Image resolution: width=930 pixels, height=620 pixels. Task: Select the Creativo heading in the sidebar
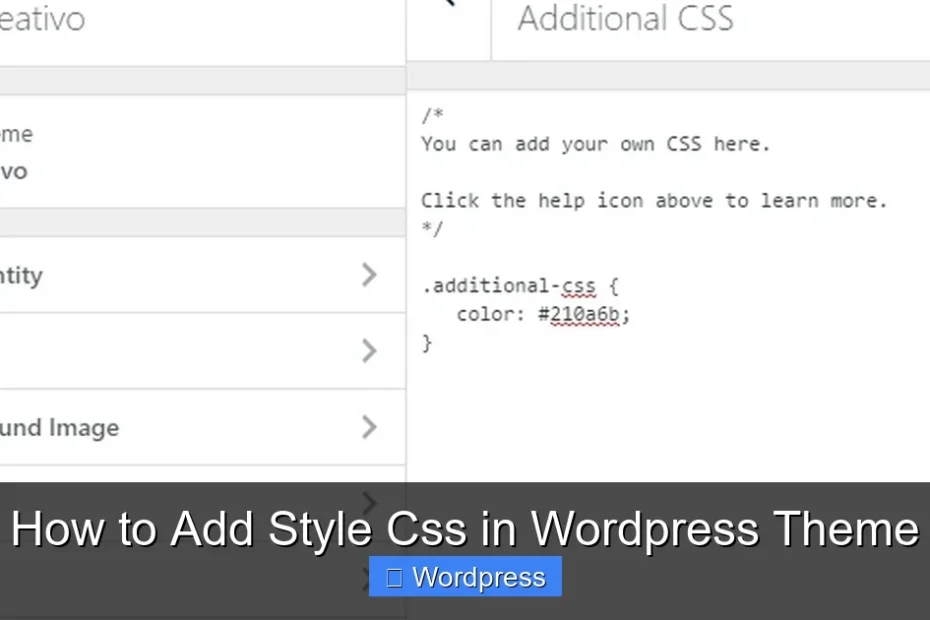point(42,18)
